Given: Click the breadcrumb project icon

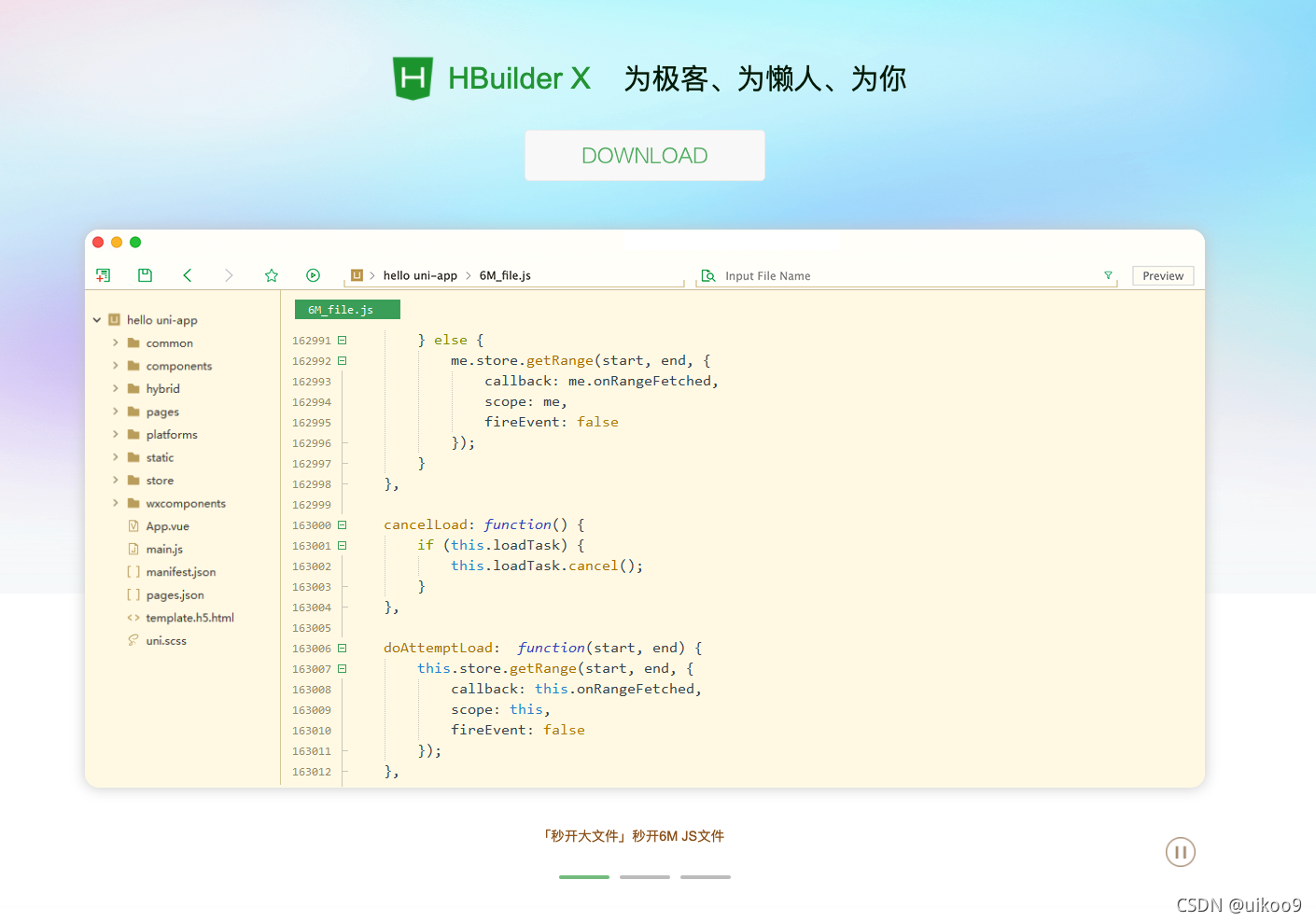Looking at the screenshot, I should click(x=357, y=275).
